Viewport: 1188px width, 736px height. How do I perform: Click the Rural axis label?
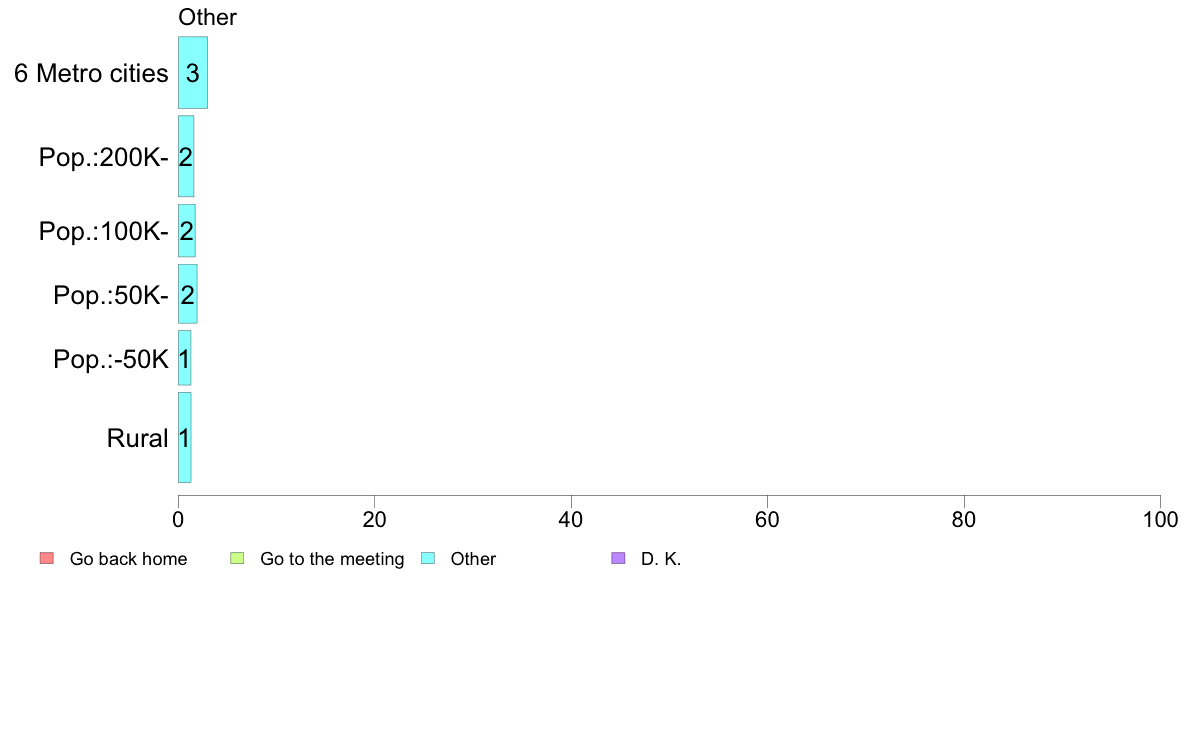[x=137, y=438]
